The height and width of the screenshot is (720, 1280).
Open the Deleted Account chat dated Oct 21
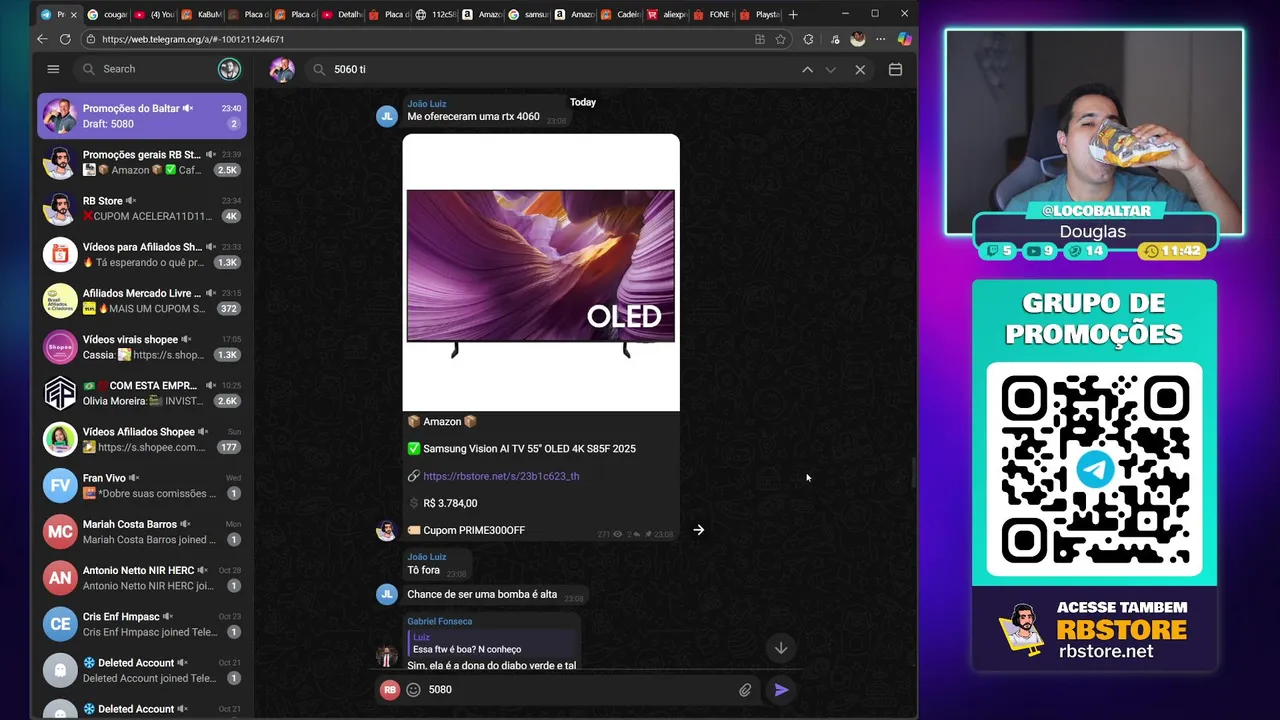coord(142,670)
